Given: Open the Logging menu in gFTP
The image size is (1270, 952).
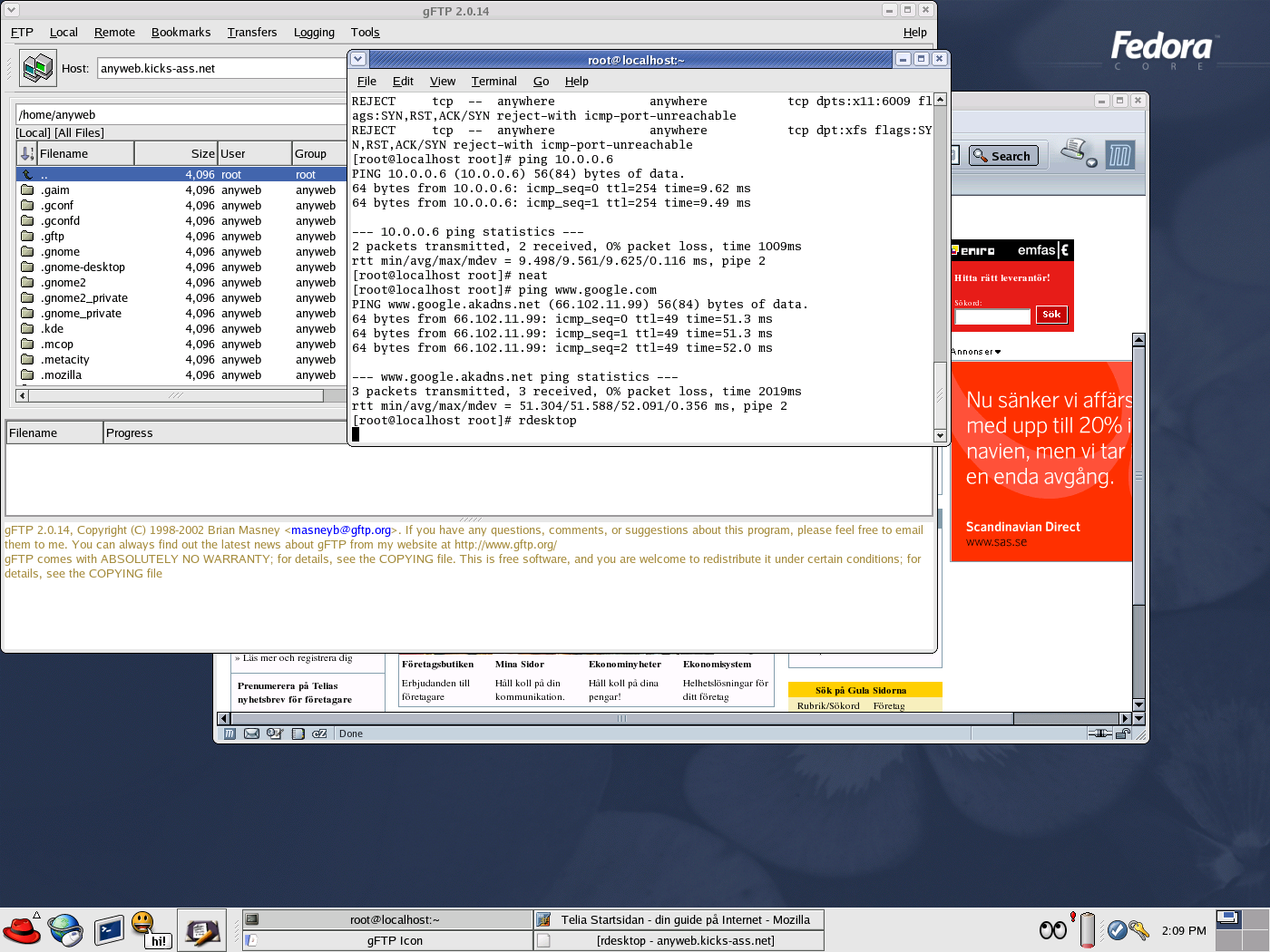Looking at the screenshot, I should click(x=314, y=32).
